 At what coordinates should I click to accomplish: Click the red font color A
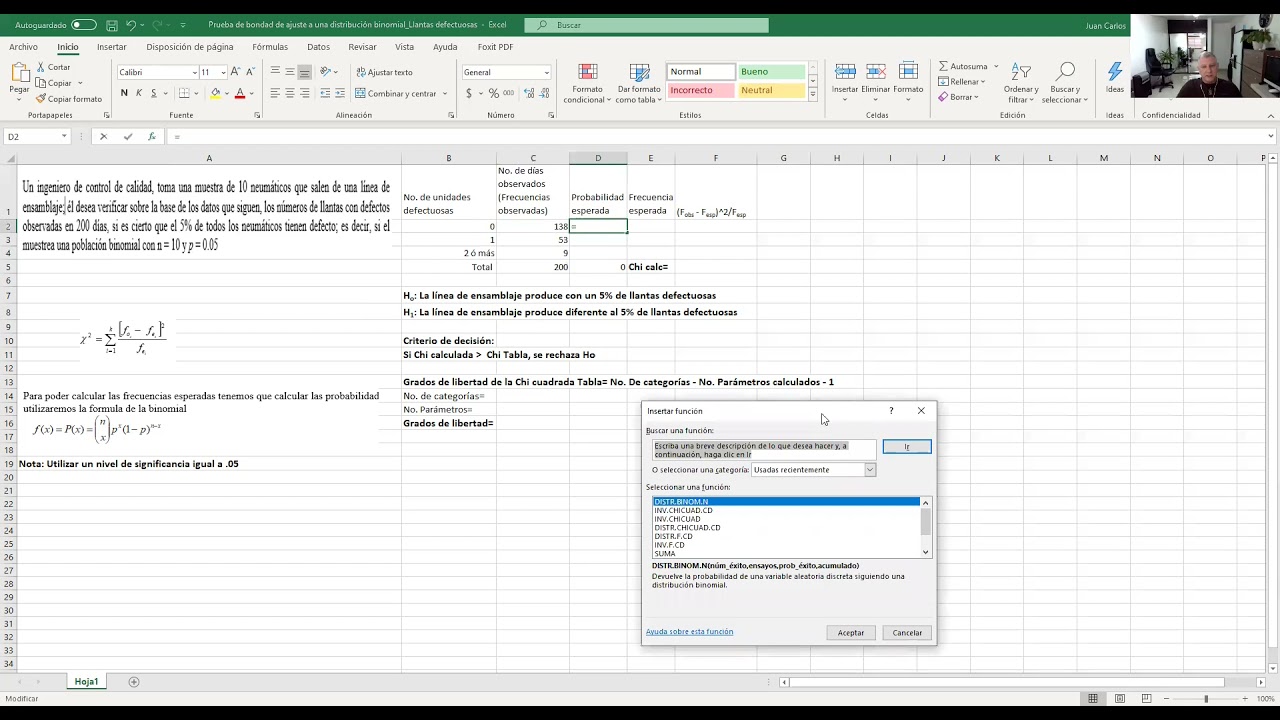click(x=240, y=93)
